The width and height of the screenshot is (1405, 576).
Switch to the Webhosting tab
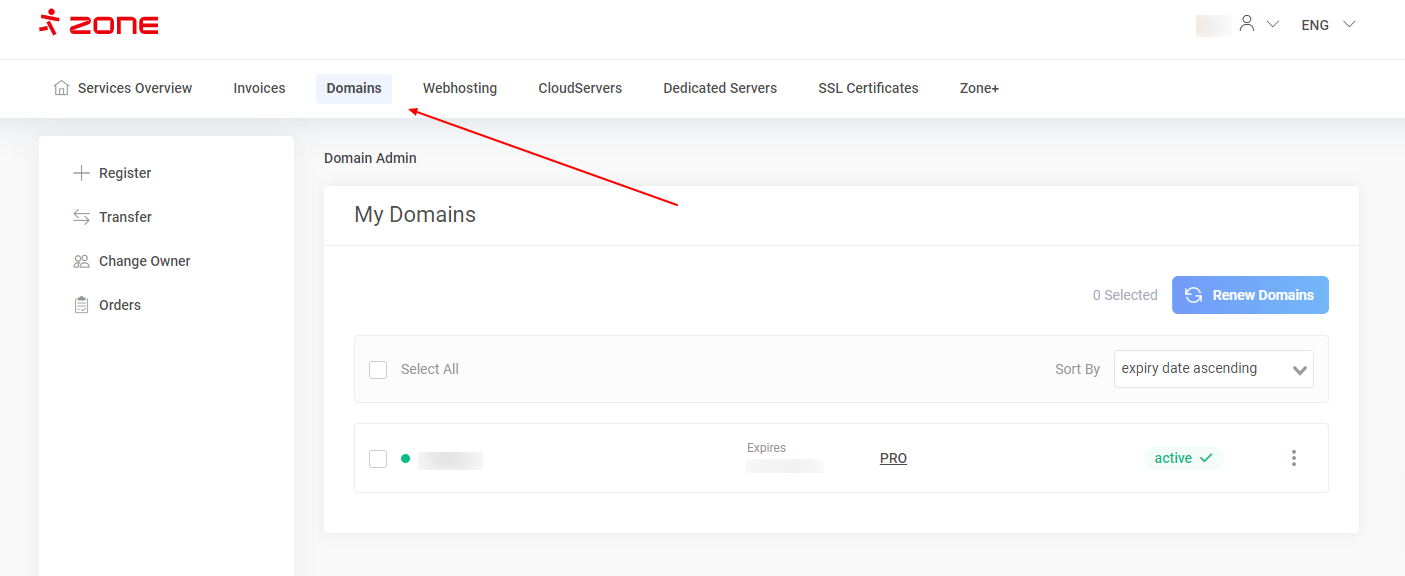point(459,88)
